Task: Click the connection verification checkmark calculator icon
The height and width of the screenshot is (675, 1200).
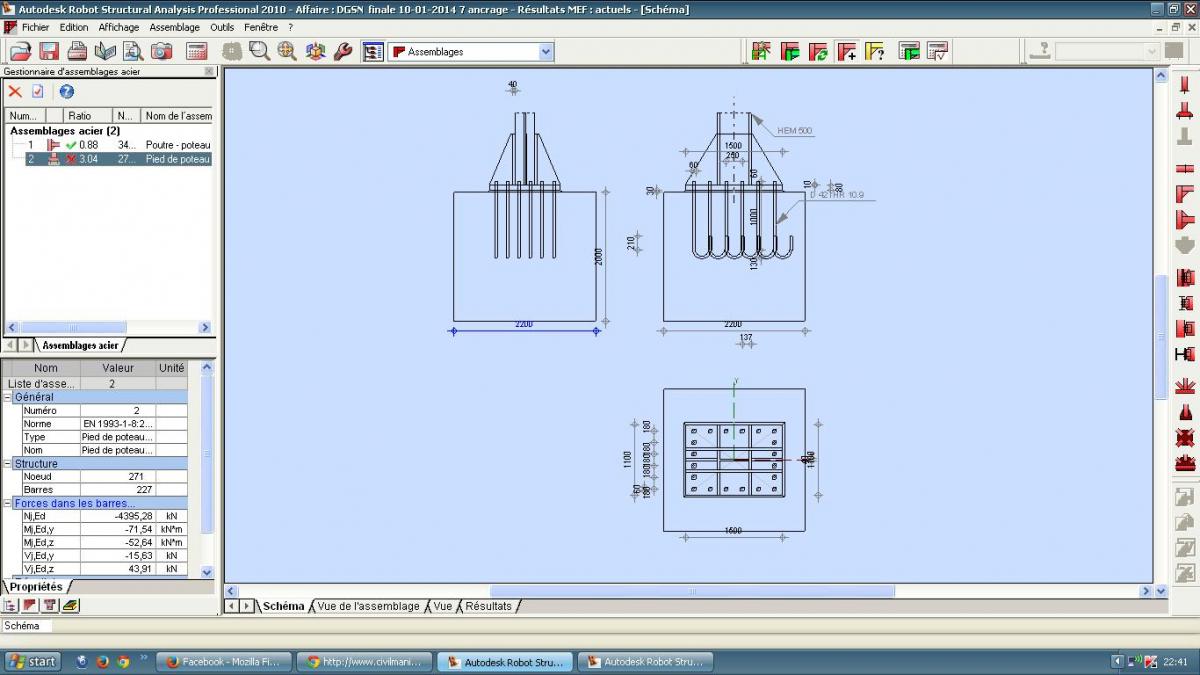Action: [937, 51]
